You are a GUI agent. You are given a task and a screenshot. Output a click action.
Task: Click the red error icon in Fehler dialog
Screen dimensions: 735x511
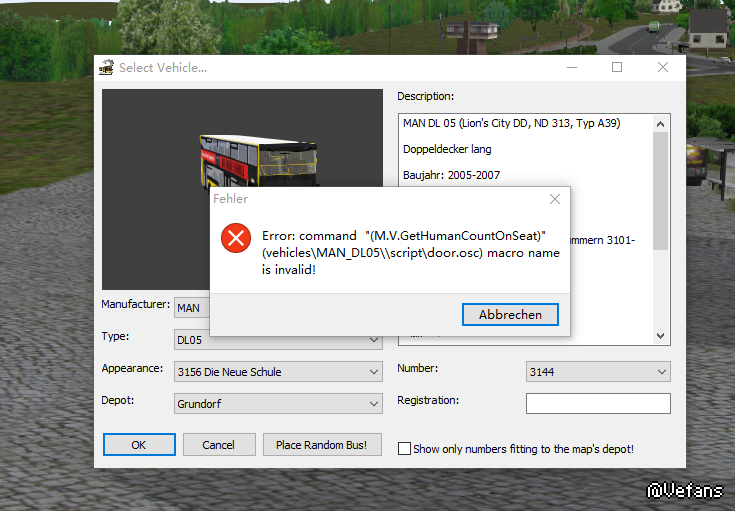click(236, 238)
